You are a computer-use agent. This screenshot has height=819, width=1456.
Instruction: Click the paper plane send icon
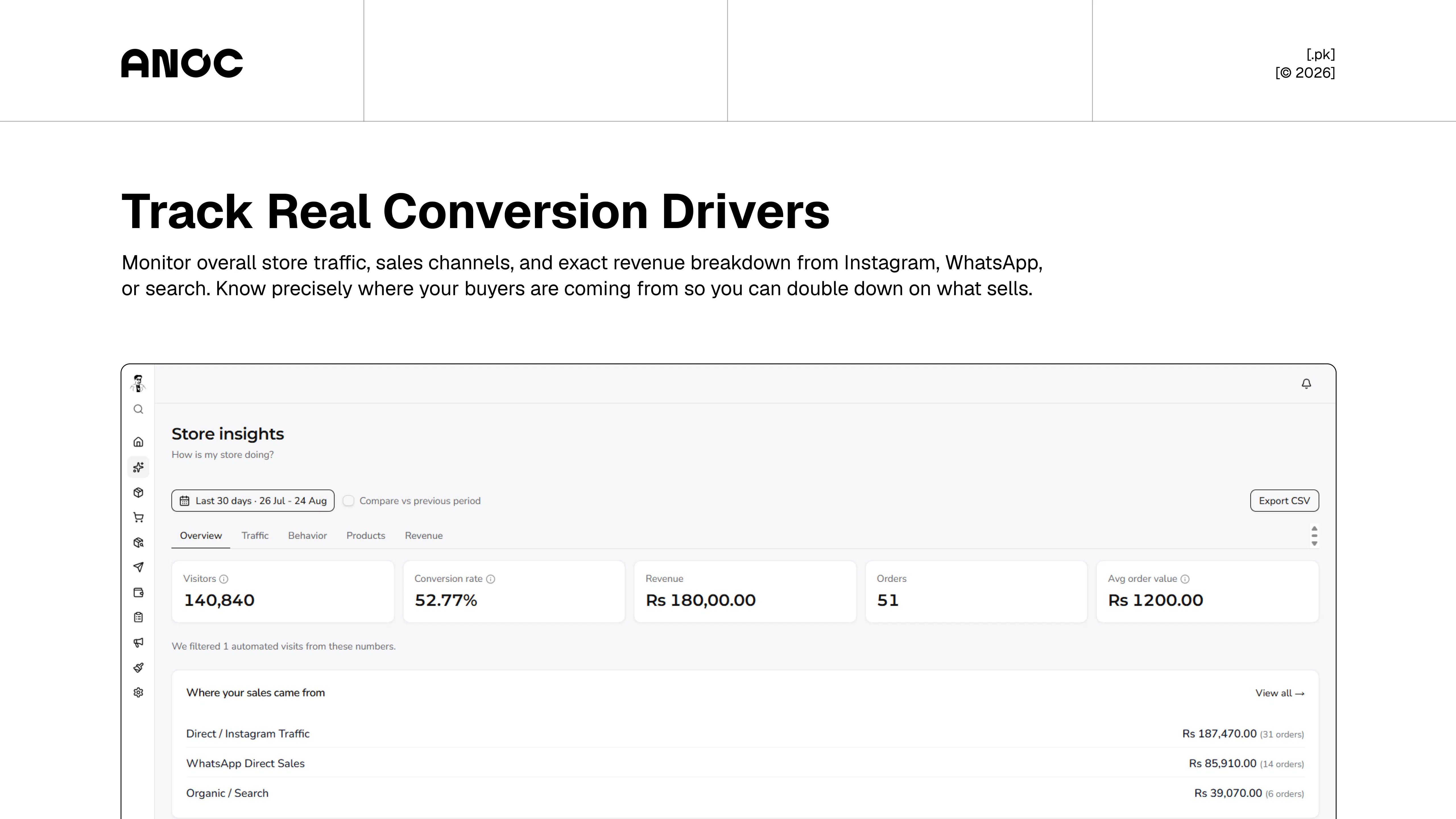138,567
